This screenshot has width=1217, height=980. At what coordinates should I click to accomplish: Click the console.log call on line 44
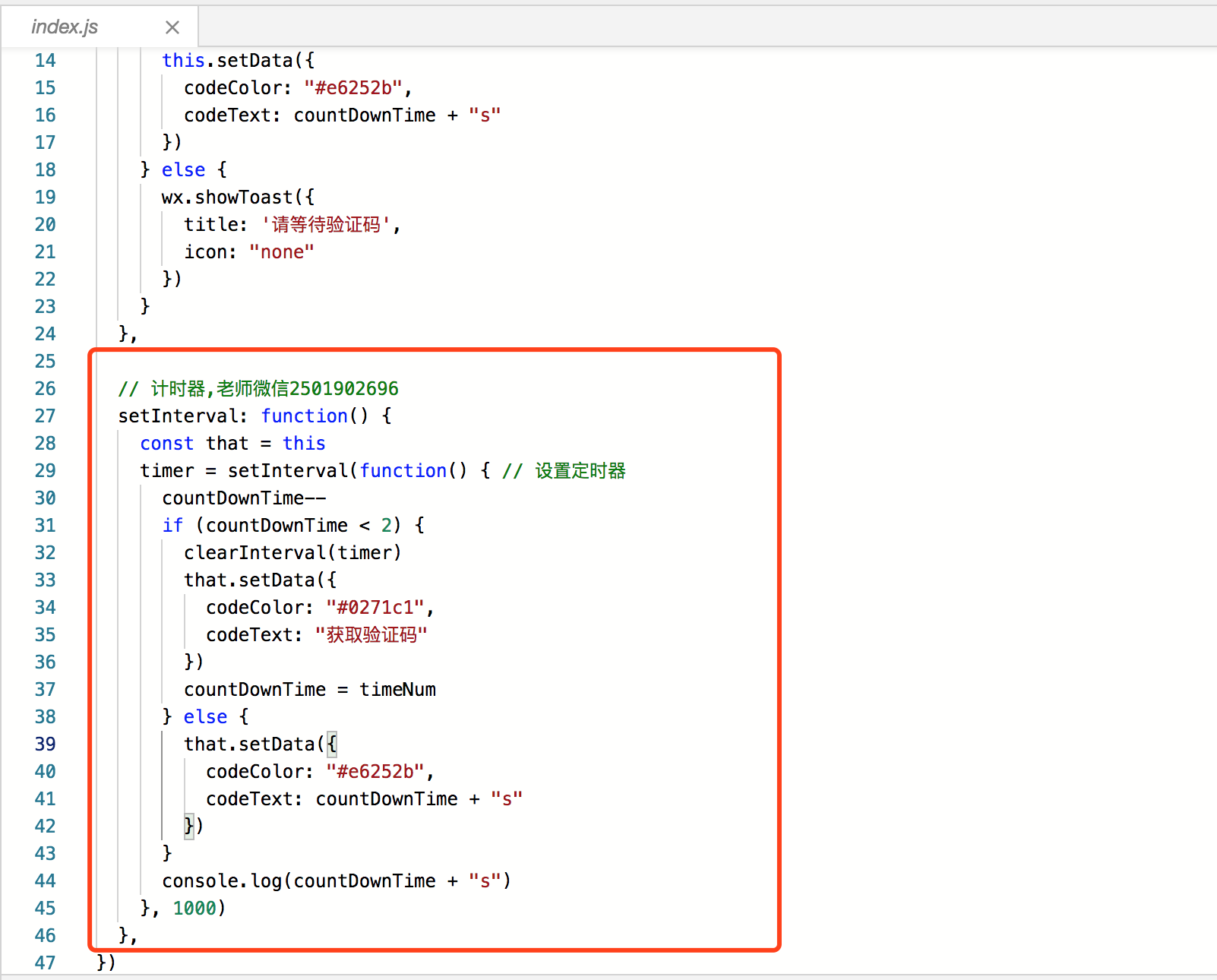(337, 881)
